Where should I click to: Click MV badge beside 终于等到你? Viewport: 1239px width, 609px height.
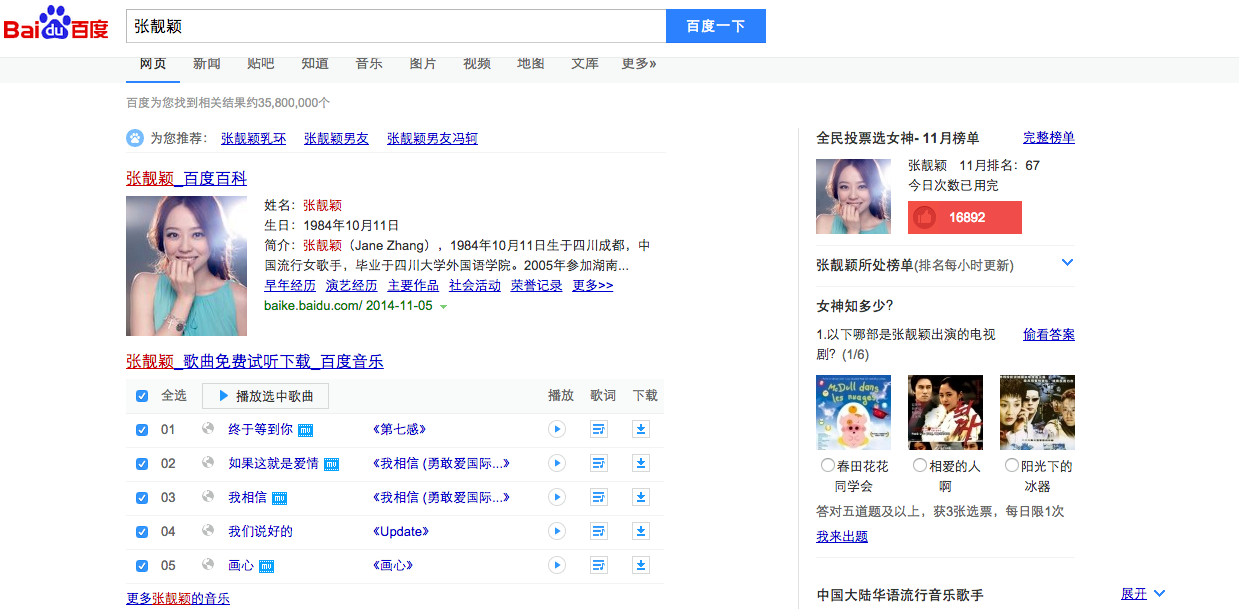point(306,430)
